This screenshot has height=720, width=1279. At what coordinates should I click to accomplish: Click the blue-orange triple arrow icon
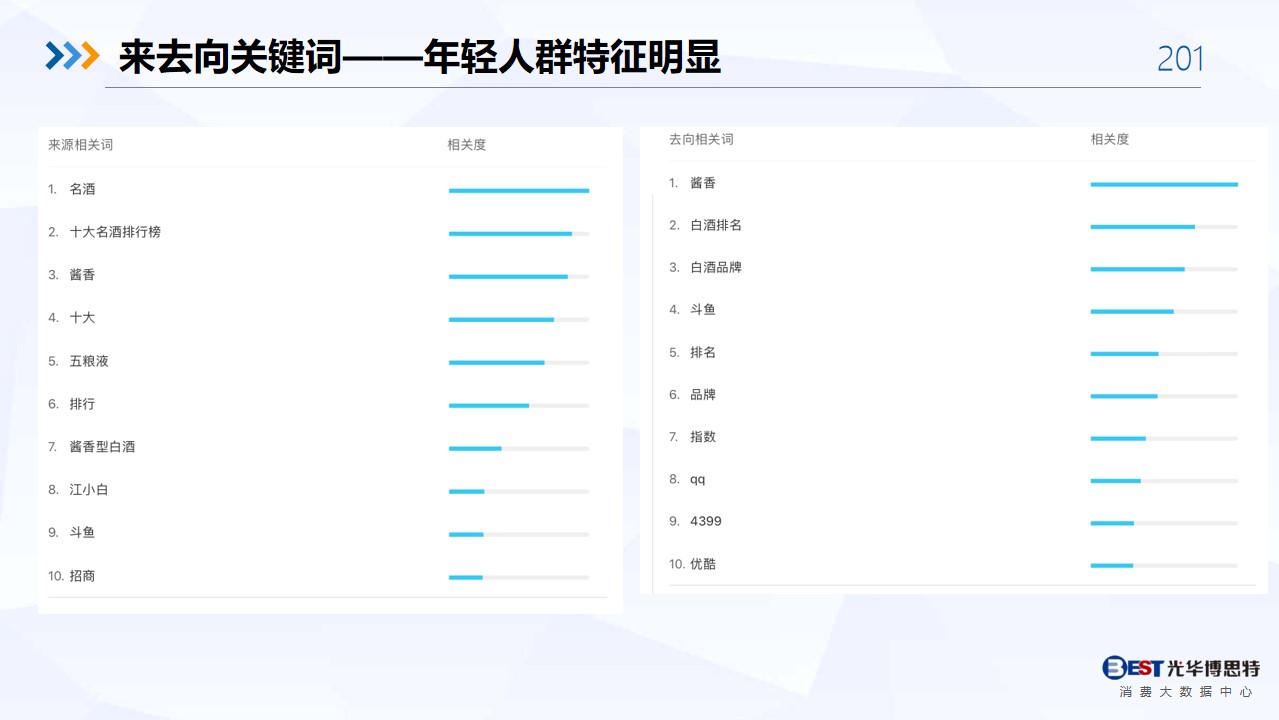click(x=73, y=57)
